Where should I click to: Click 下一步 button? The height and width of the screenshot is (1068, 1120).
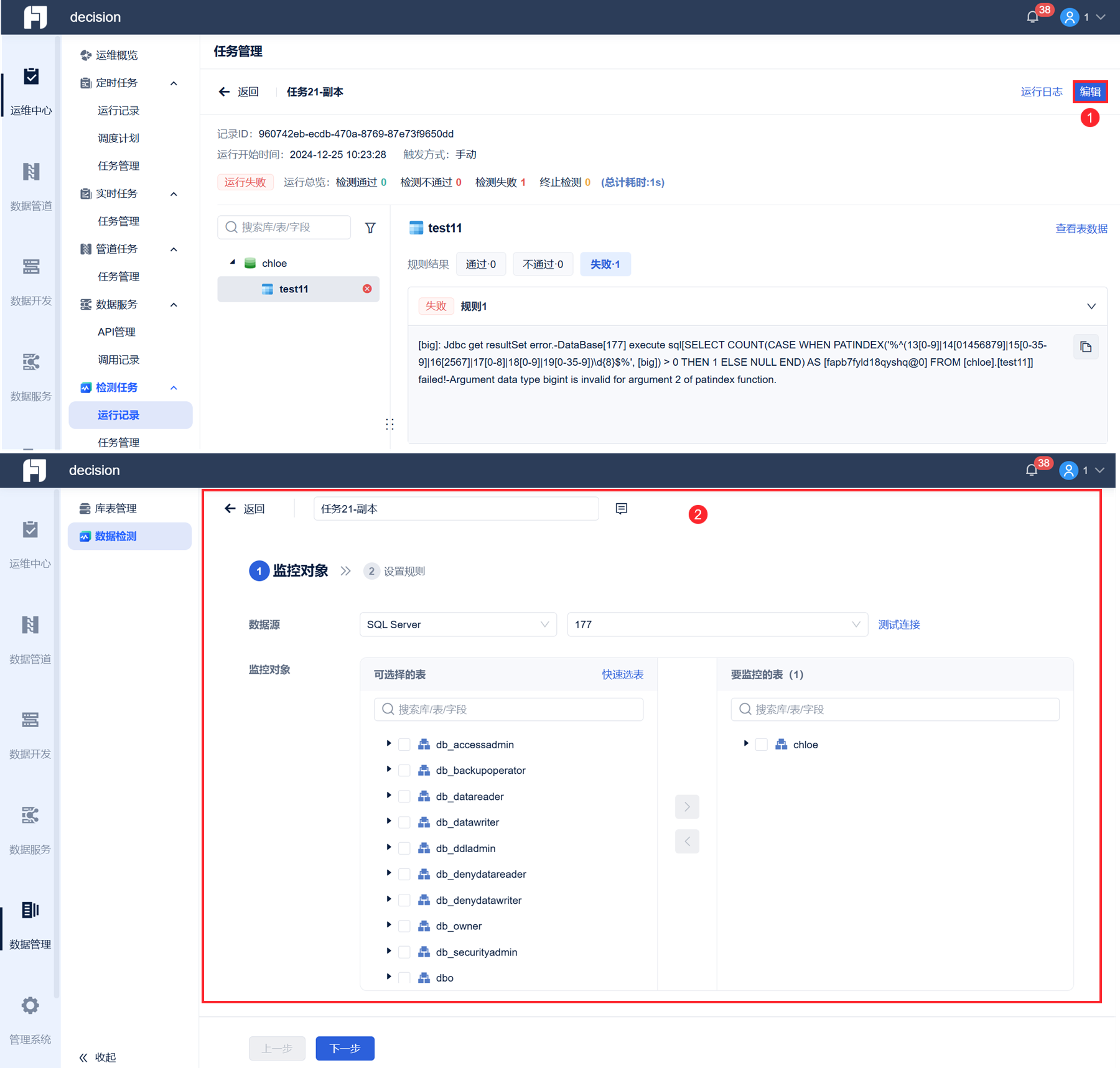pos(345,1049)
